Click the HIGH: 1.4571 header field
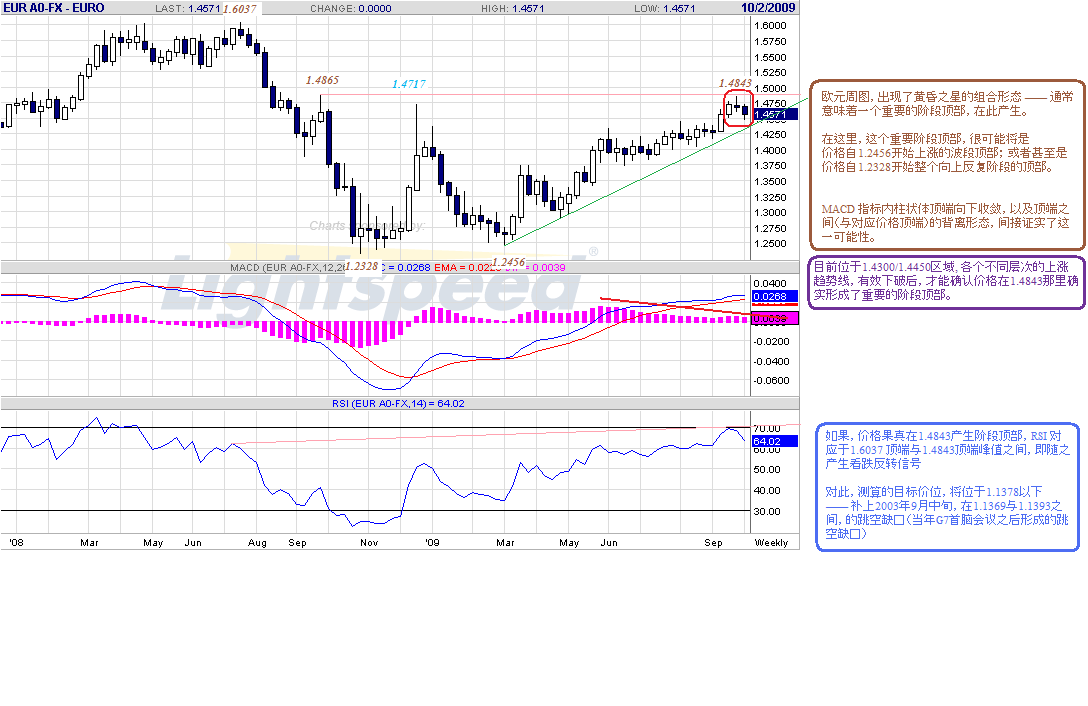 513,9
